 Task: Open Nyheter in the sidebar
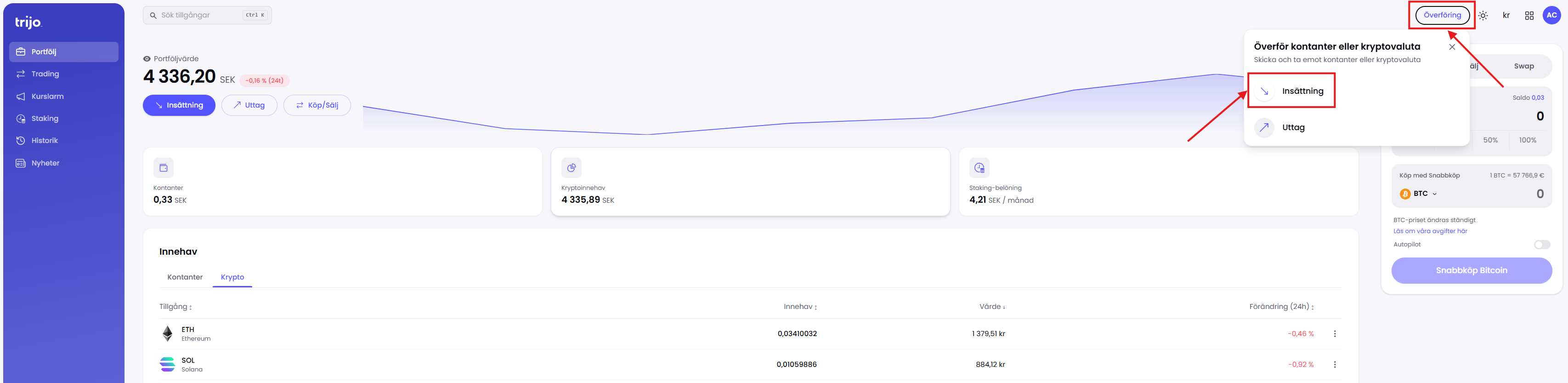(64, 163)
